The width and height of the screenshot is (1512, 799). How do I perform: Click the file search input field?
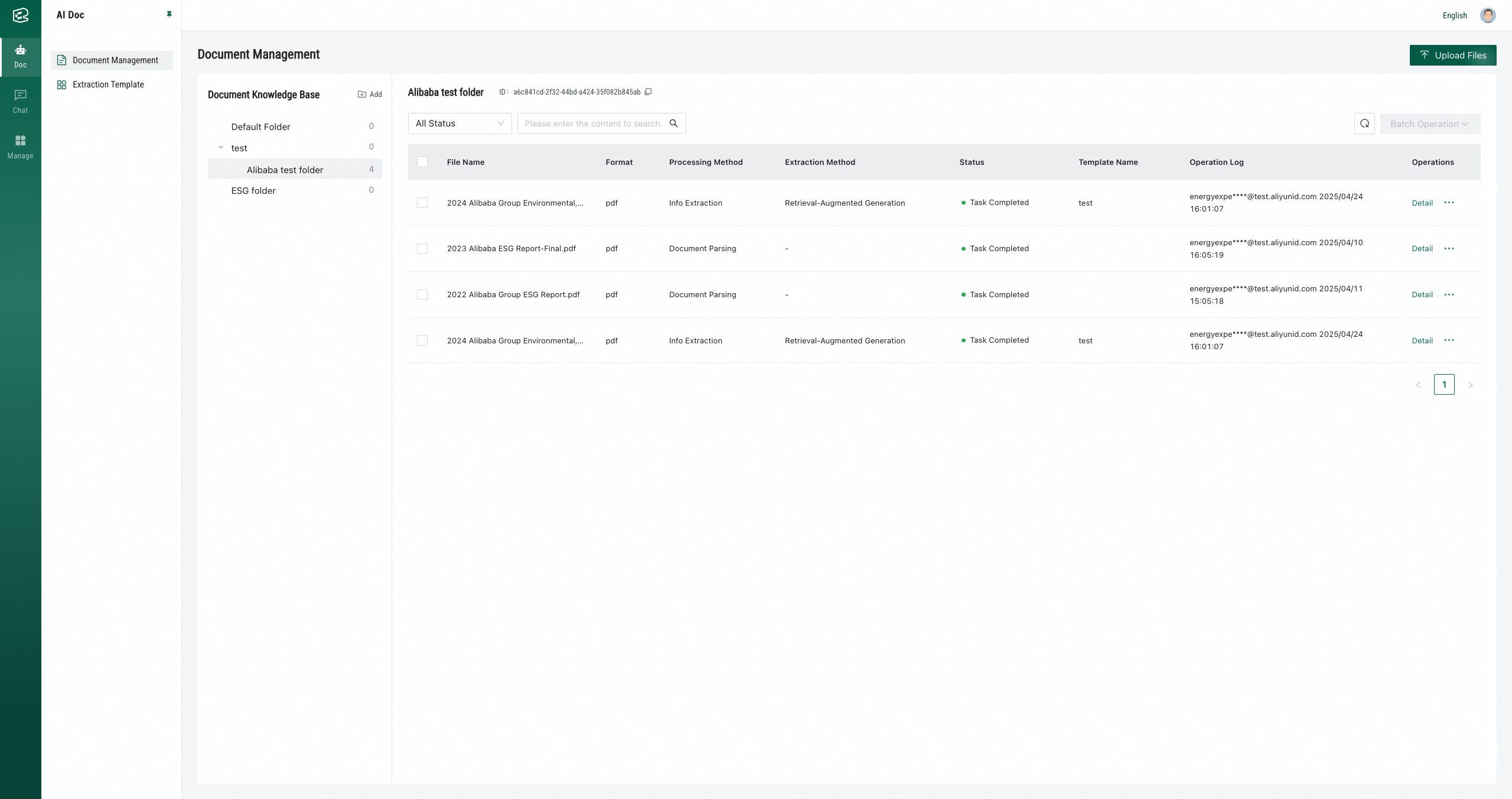point(592,124)
